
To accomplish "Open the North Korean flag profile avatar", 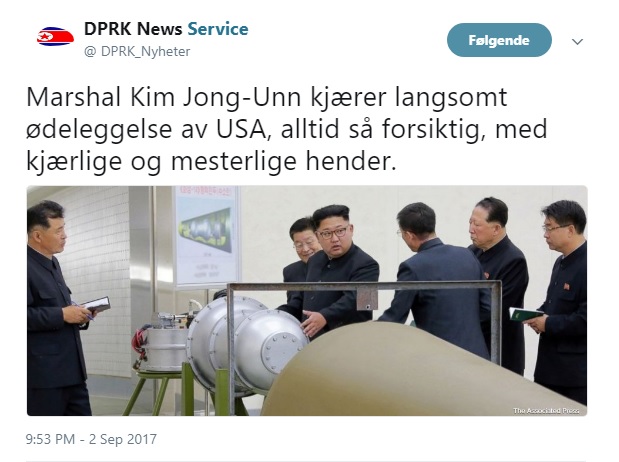I will (55, 36).
